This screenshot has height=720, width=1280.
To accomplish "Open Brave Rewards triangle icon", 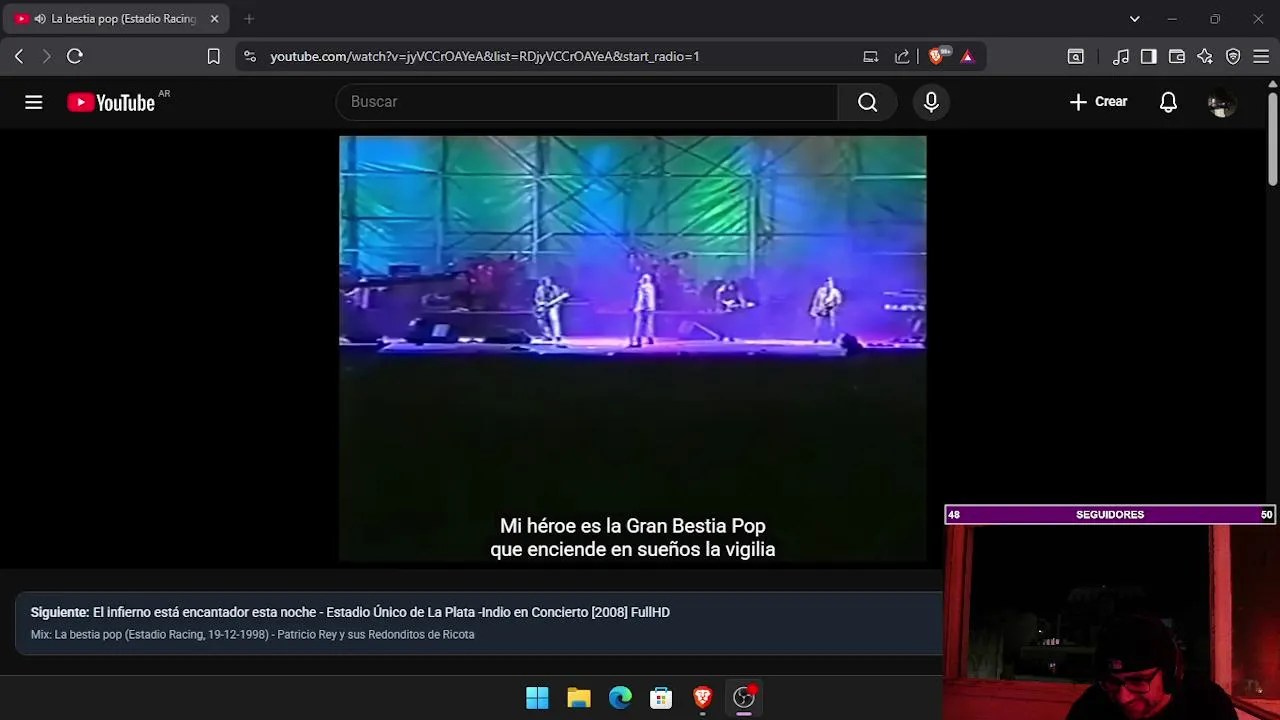I will coord(967,57).
